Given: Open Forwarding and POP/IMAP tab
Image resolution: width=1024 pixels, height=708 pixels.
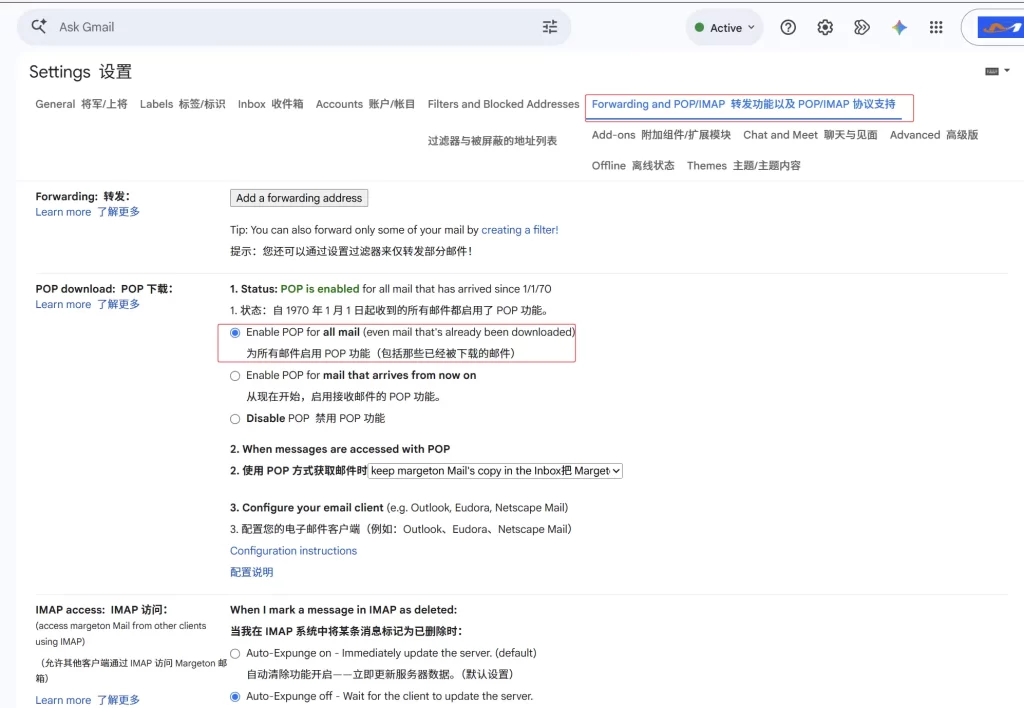Looking at the screenshot, I should pyautogui.click(x=743, y=104).
